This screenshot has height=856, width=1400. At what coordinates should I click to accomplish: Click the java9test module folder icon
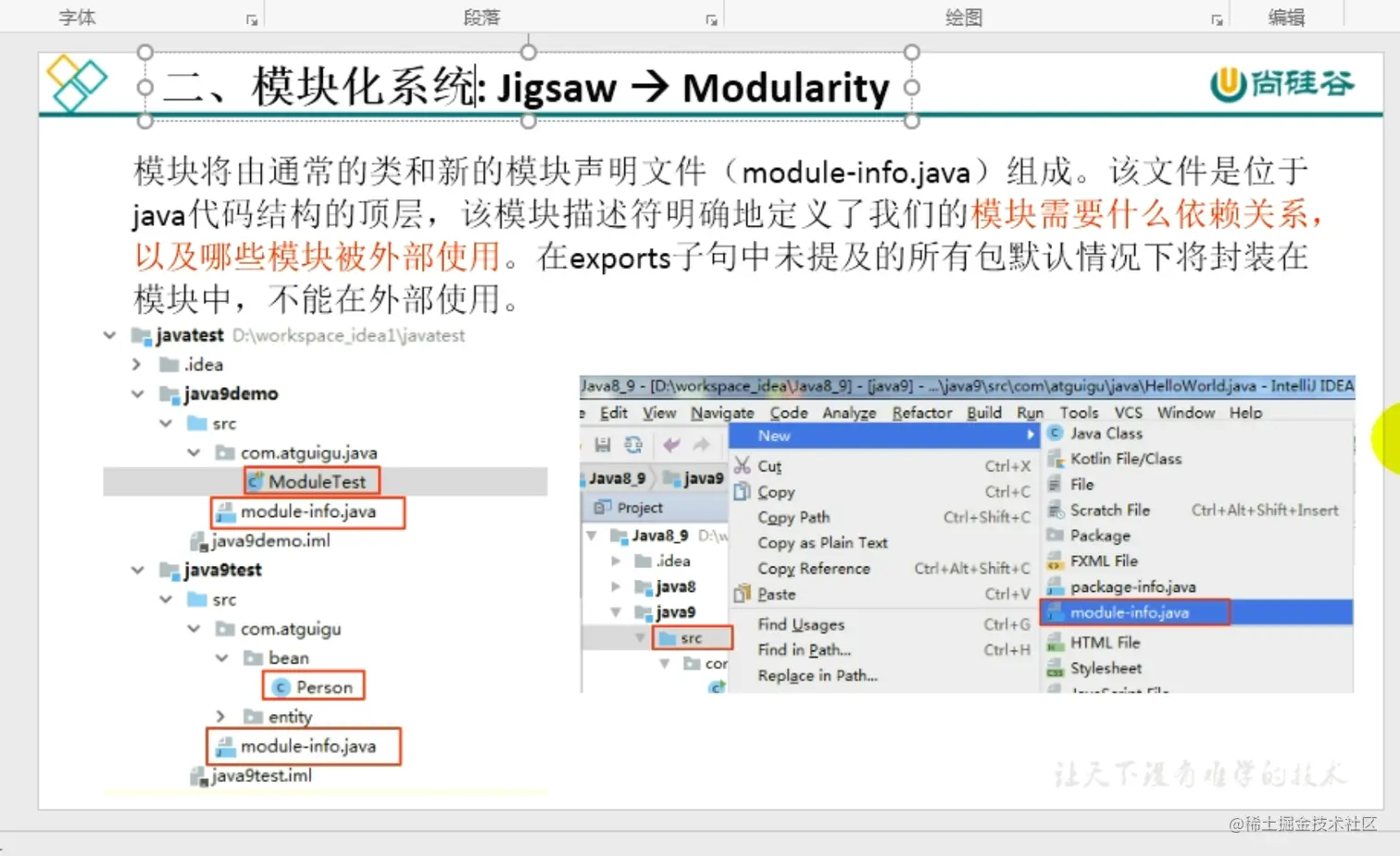point(169,571)
